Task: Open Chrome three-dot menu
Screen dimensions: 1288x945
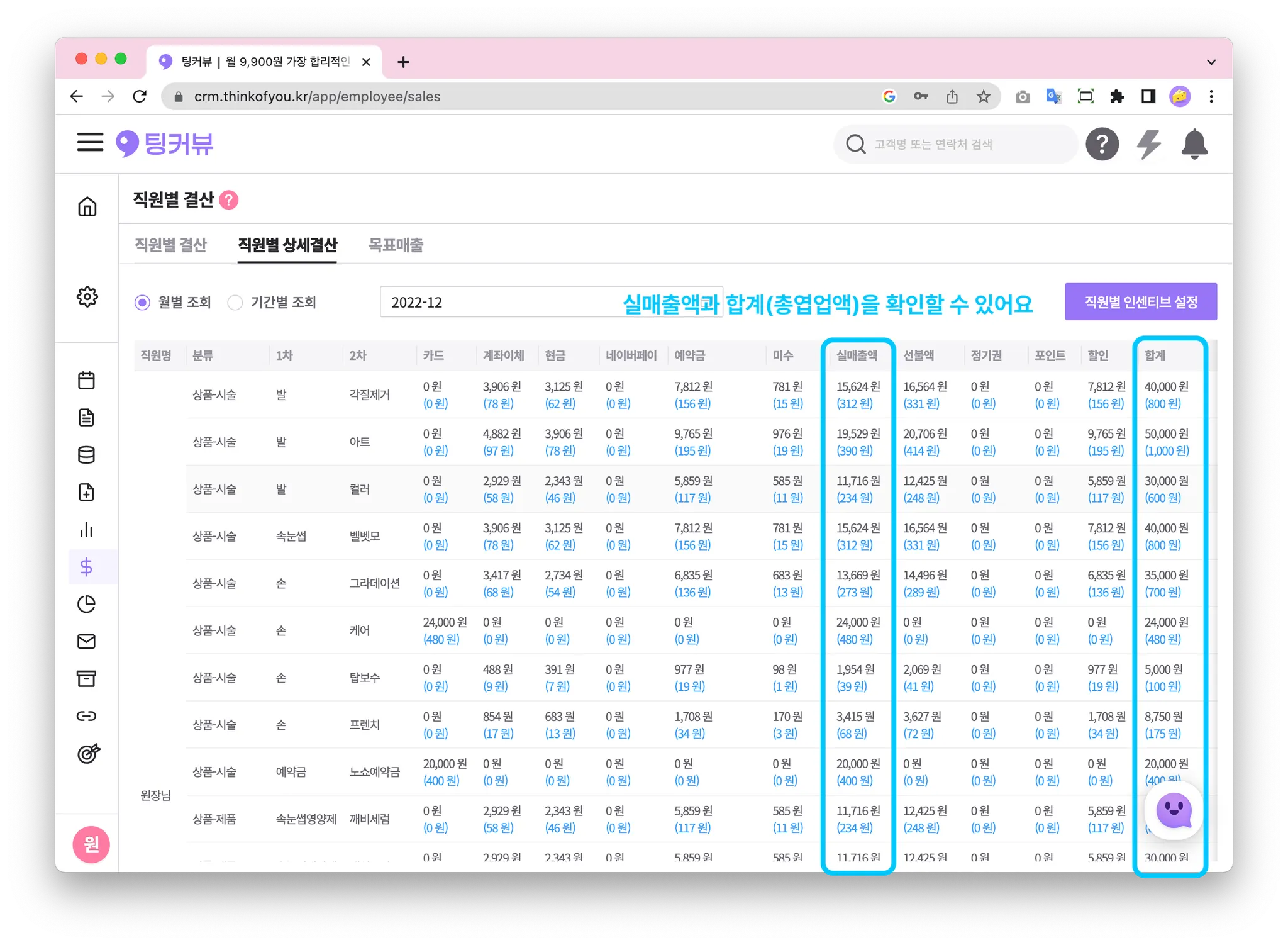Action: 1211,96
